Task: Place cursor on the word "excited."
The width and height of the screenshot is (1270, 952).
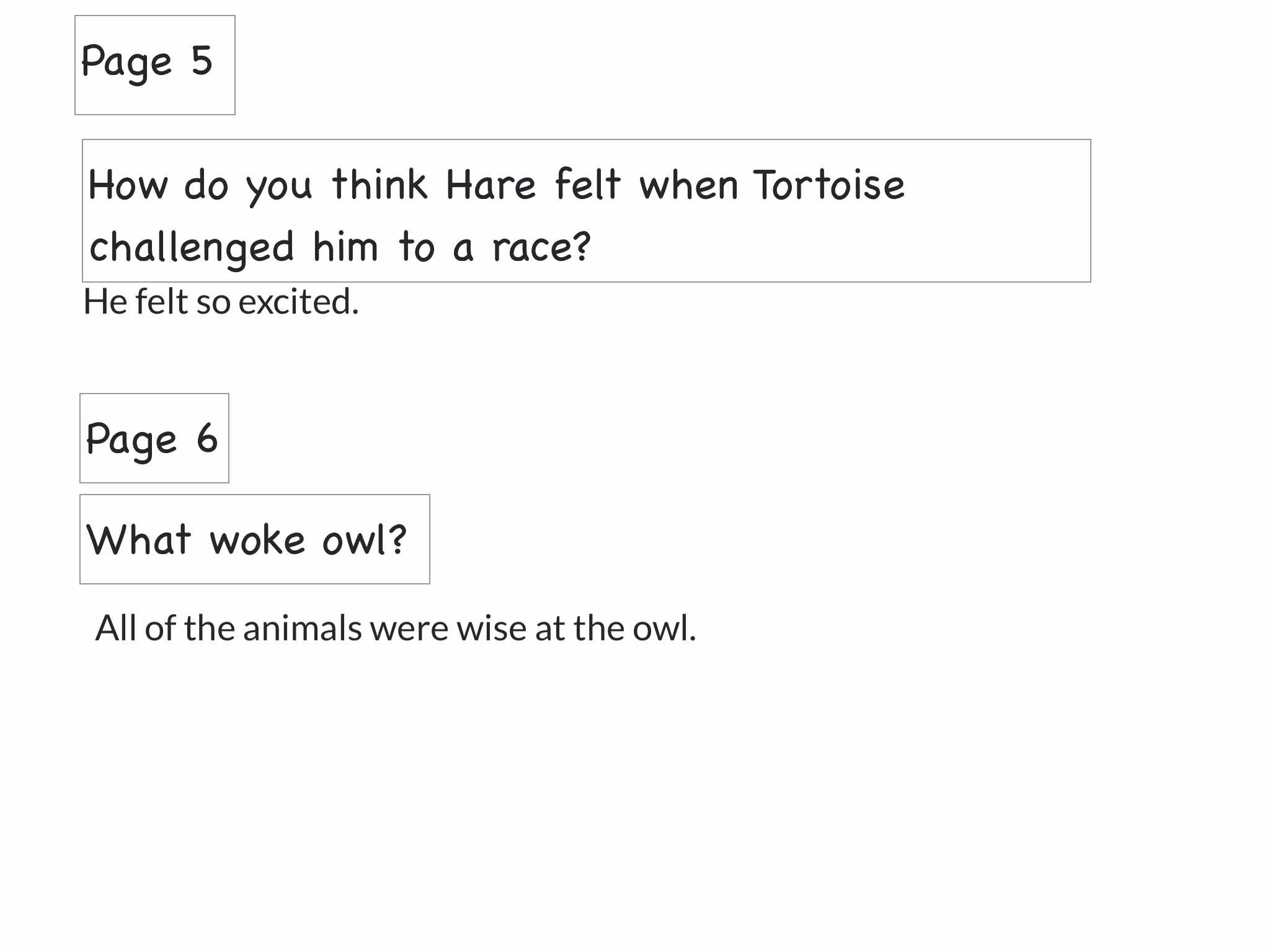Action: (299, 302)
